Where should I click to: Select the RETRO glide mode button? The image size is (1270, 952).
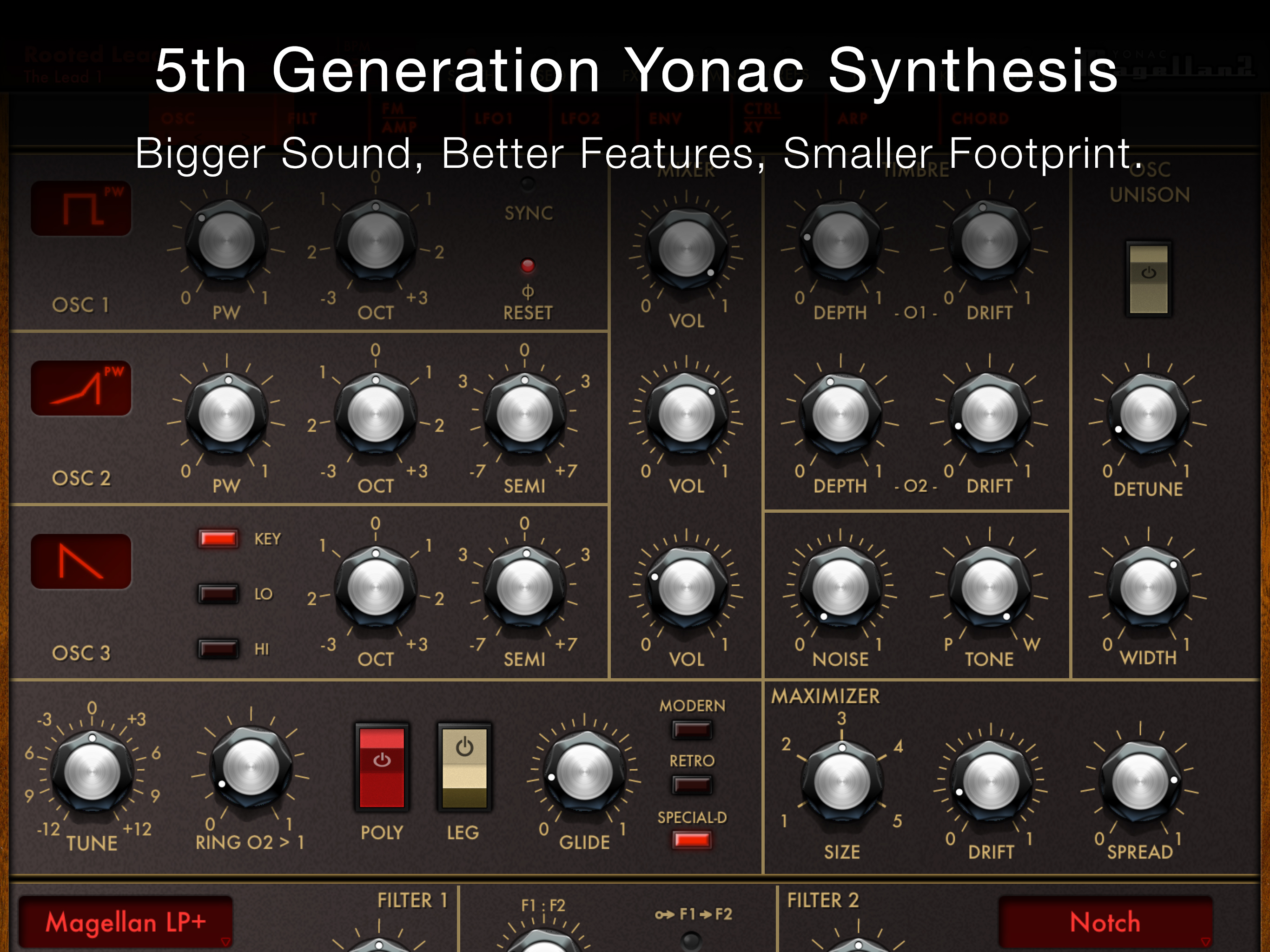(x=692, y=784)
